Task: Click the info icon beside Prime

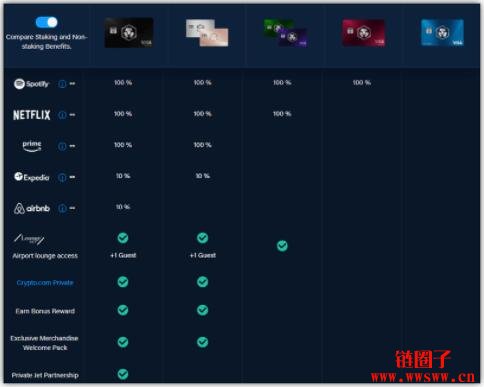Action: pyautogui.click(x=62, y=146)
